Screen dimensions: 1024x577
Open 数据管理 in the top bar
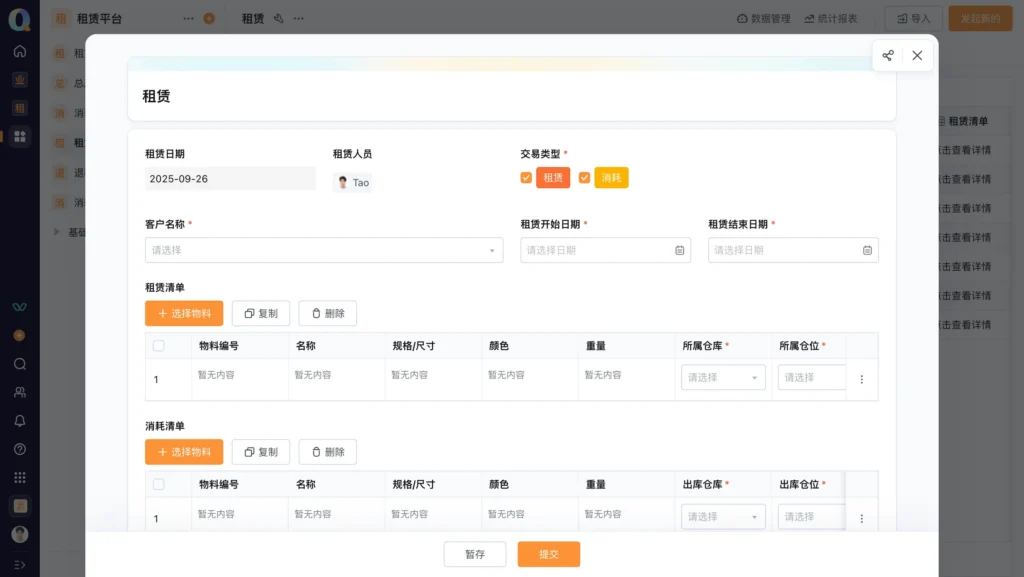tap(764, 18)
